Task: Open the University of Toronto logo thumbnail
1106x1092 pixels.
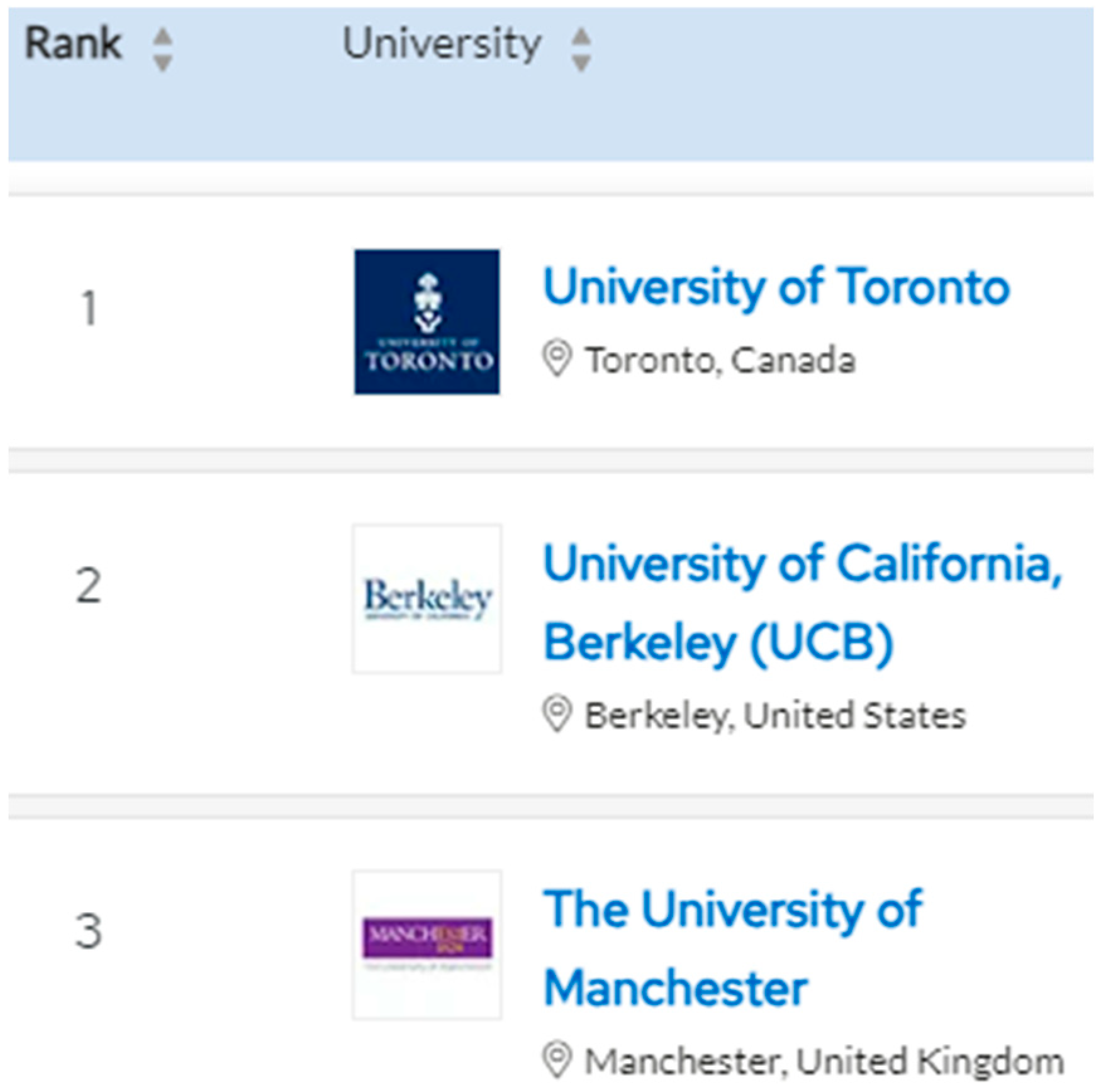Action: pyautogui.click(x=427, y=322)
